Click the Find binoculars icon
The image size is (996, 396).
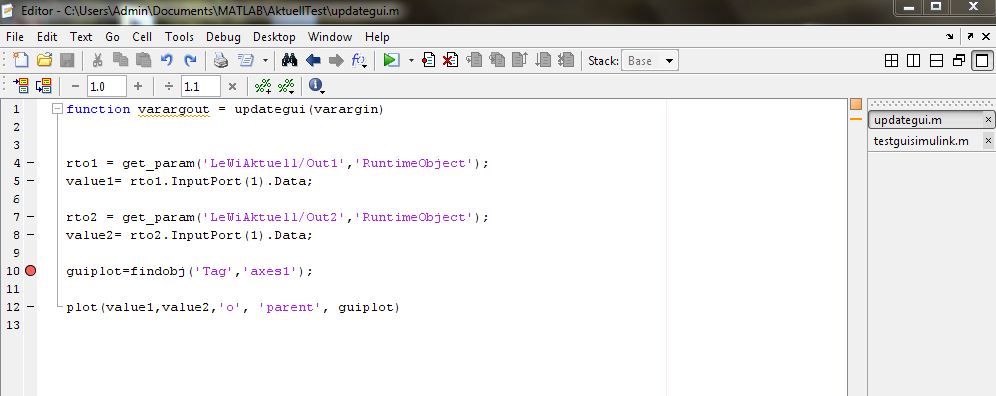click(290, 60)
